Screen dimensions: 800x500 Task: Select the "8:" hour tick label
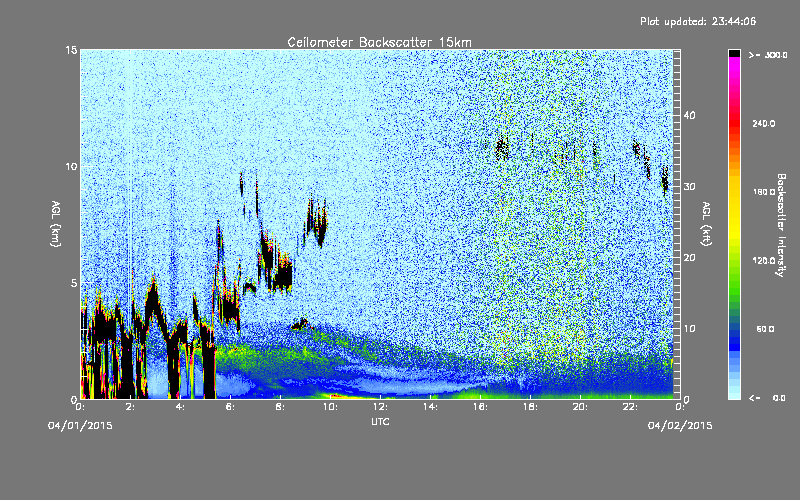pos(280,407)
